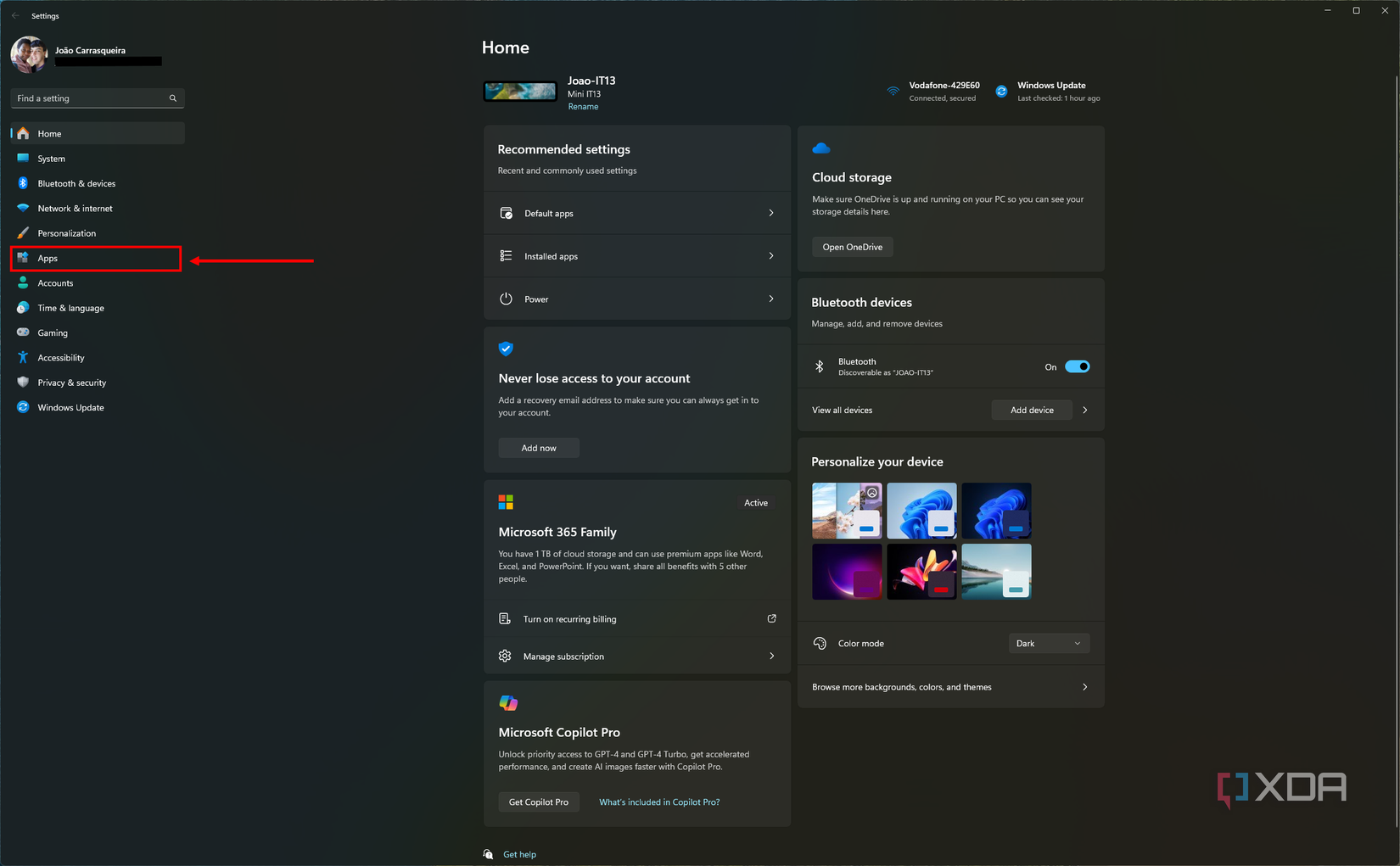The image size is (1400, 866).
Task: Click the Open OneDrive button
Action: [x=852, y=247]
